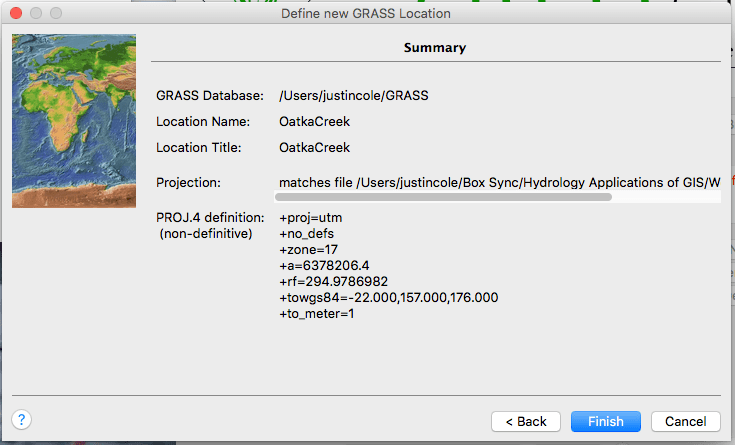Click the Projection horizontal scrollbar
This screenshot has height=445, width=735.
446,197
